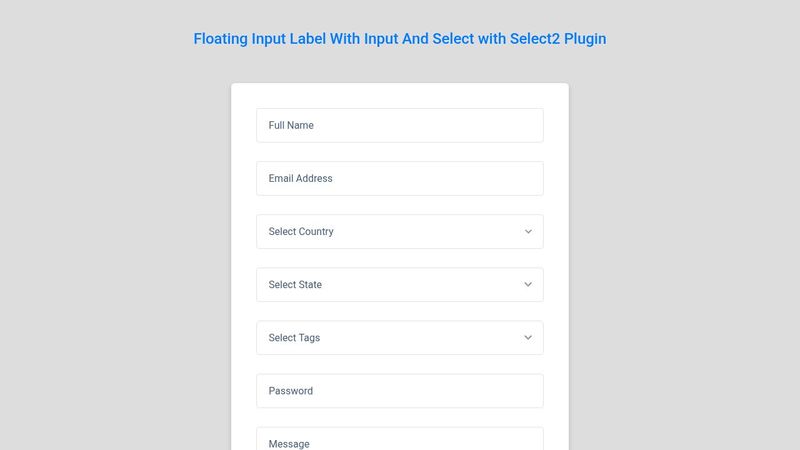This screenshot has width=800, height=450.
Task: Open the Select Tags dropdown
Action: pyautogui.click(x=400, y=338)
